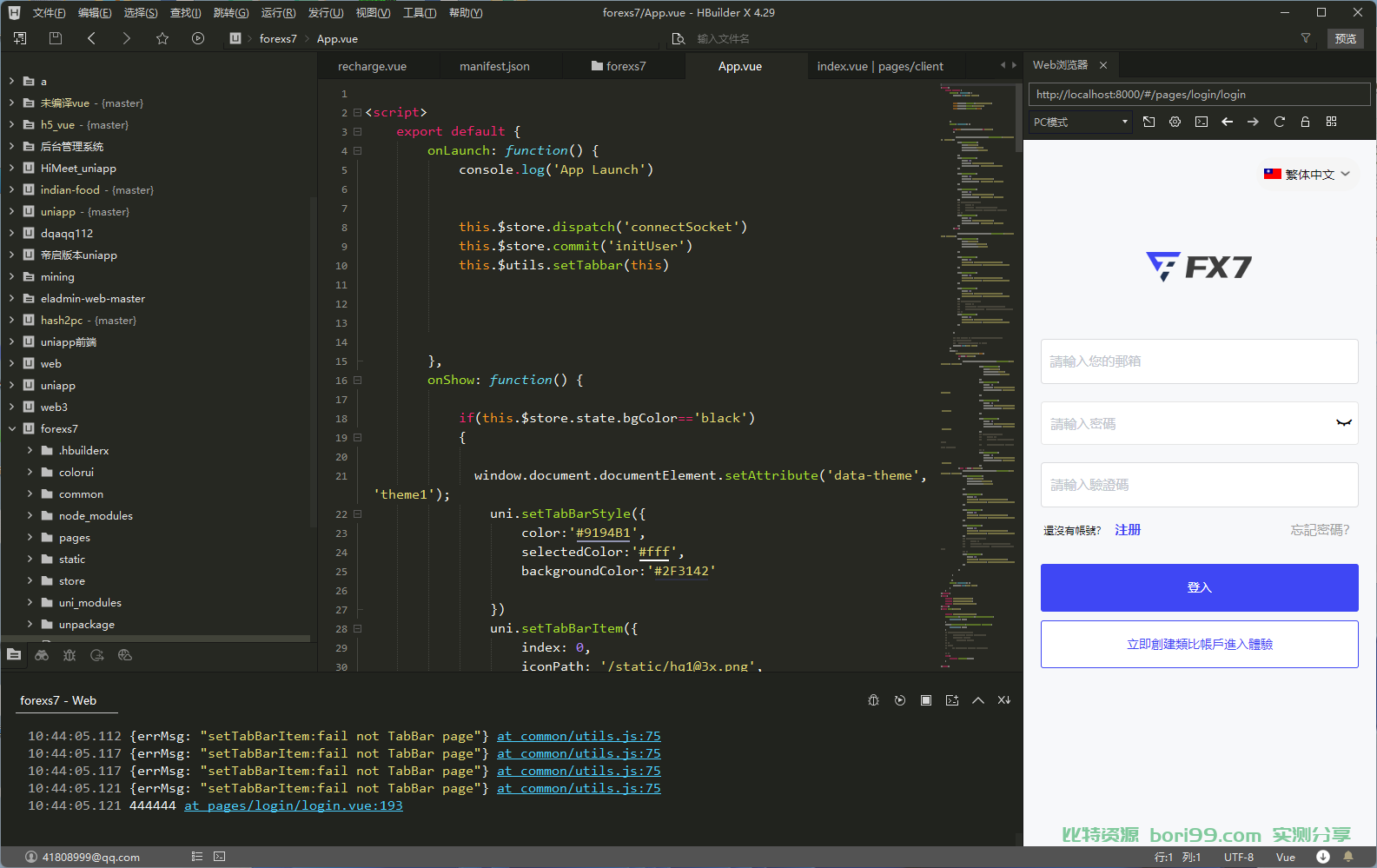
Task: Fold the onLaunch function at line 4
Action: (x=357, y=150)
